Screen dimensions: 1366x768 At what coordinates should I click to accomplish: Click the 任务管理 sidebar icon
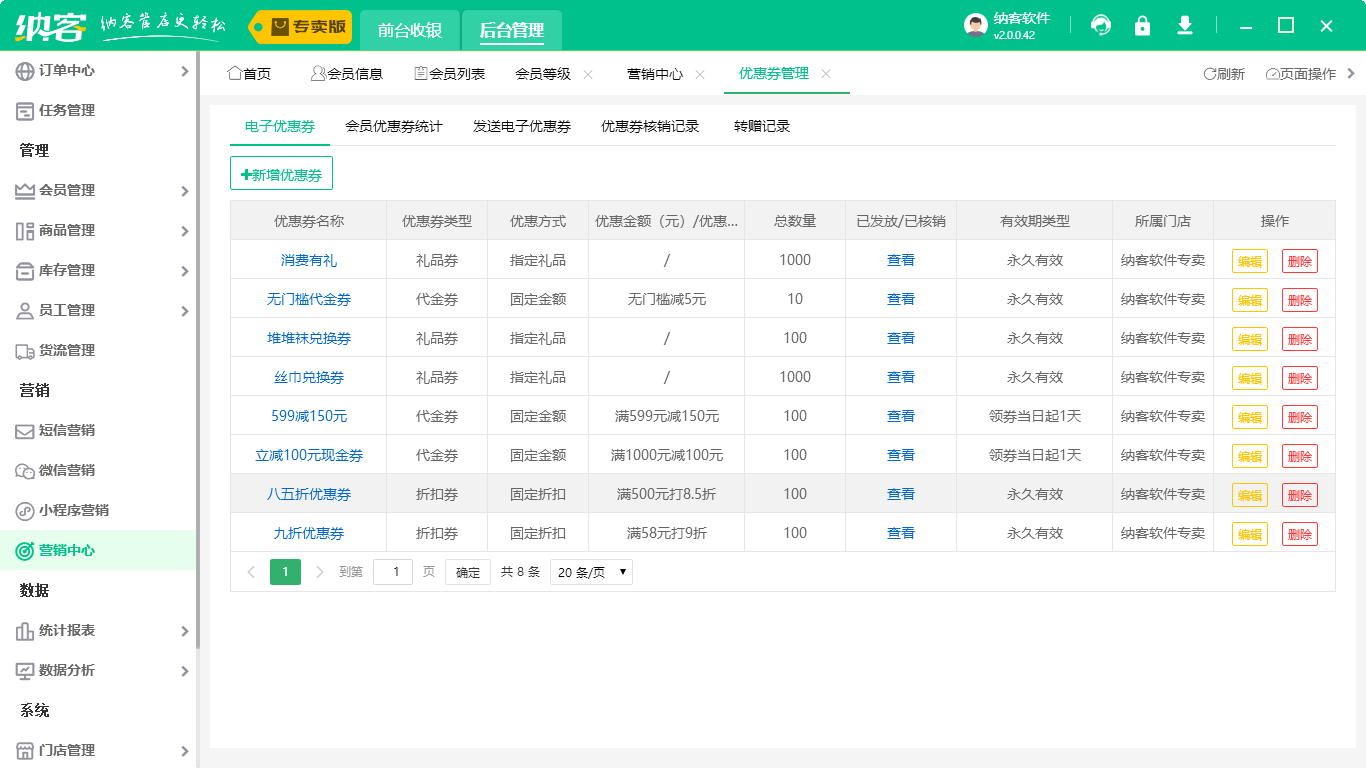coord(25,110)
